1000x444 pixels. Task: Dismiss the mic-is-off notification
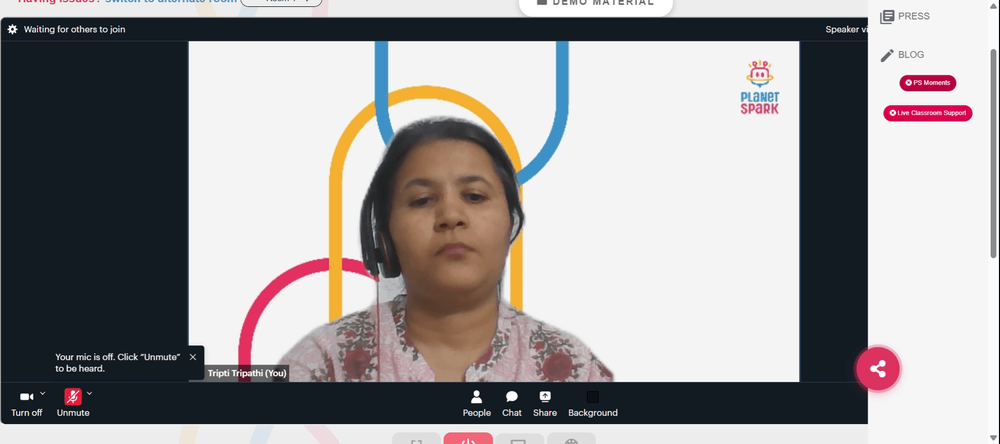tap(193, 357)
